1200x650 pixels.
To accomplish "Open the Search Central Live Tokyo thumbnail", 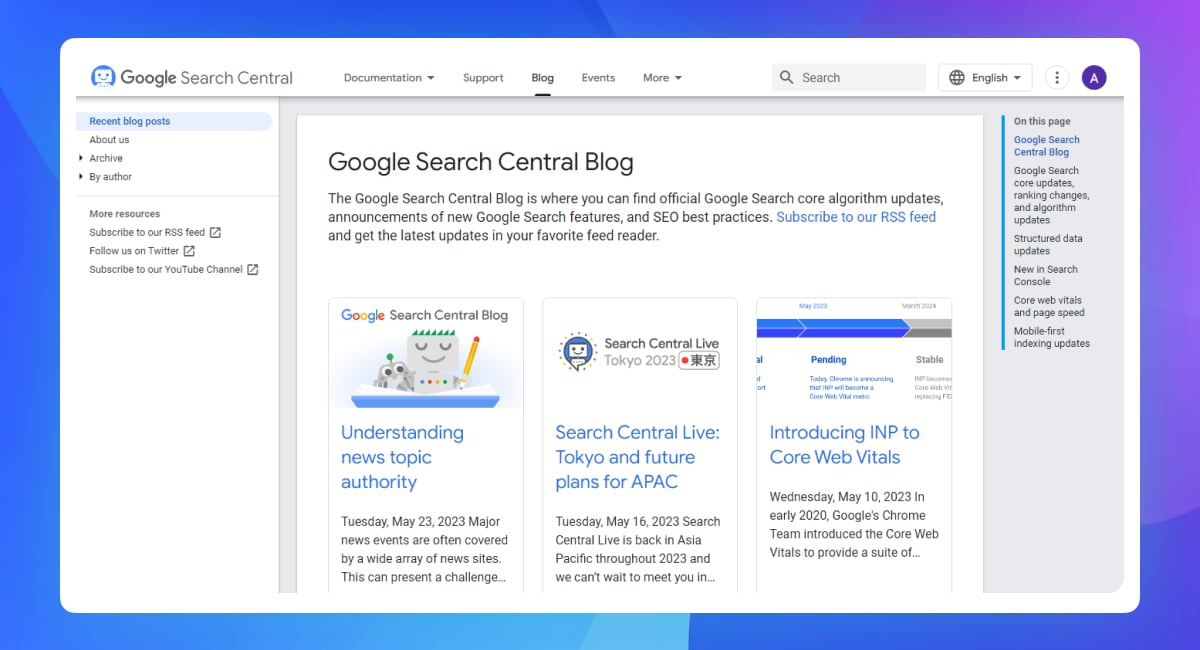I will 640,352.
